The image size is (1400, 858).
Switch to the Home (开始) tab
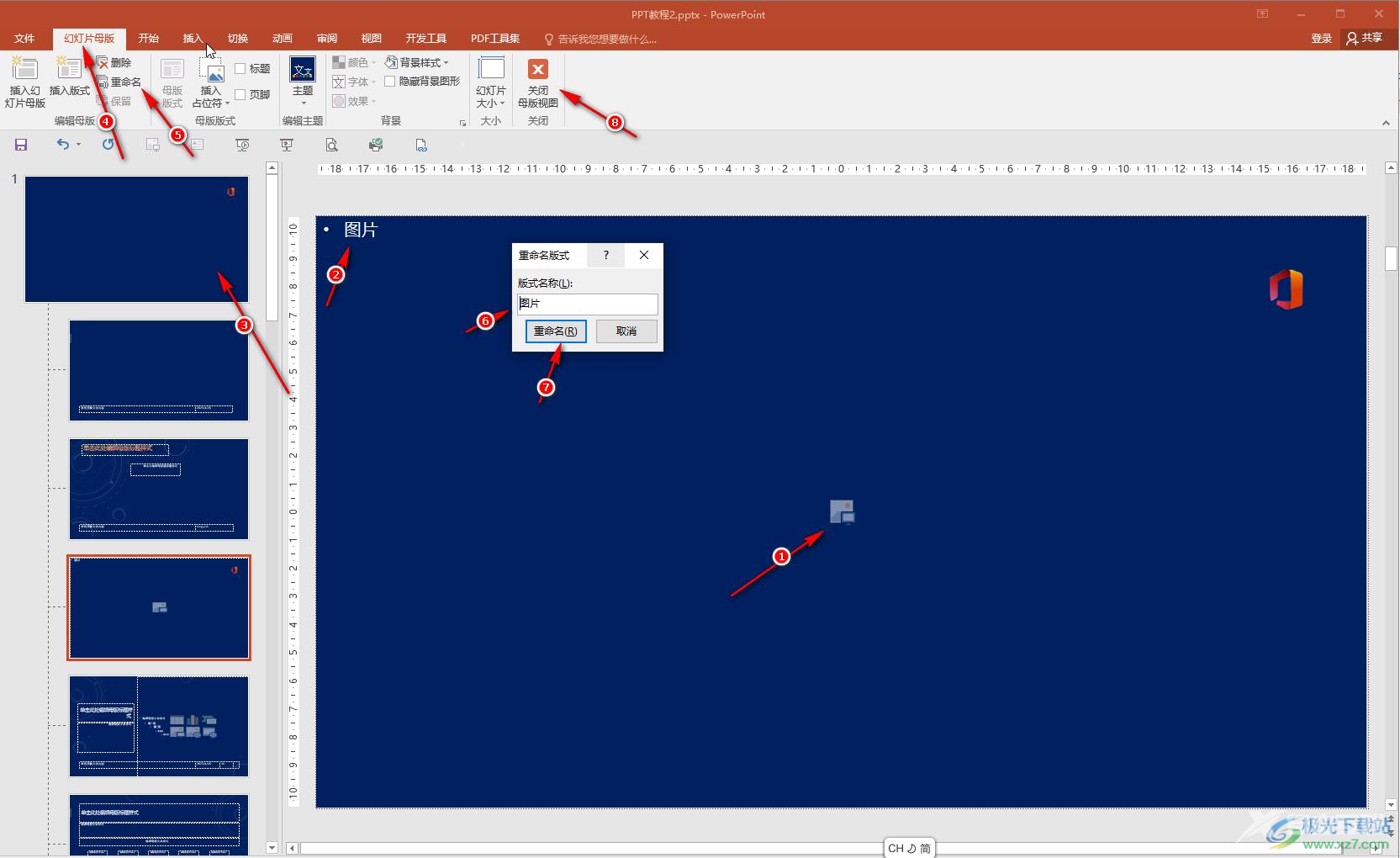point(149,38)
